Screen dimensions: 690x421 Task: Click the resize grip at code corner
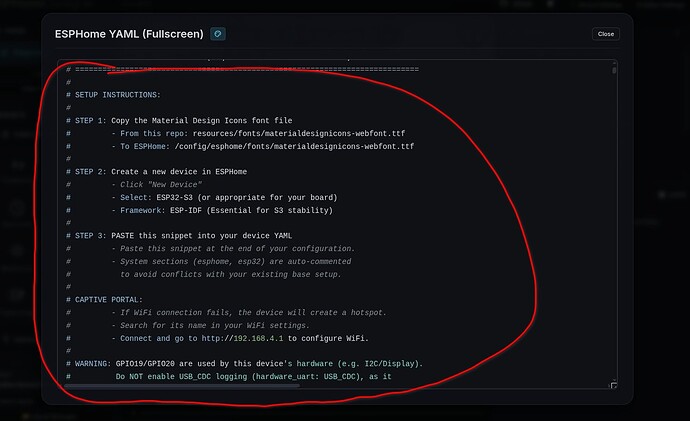point(613,385)
